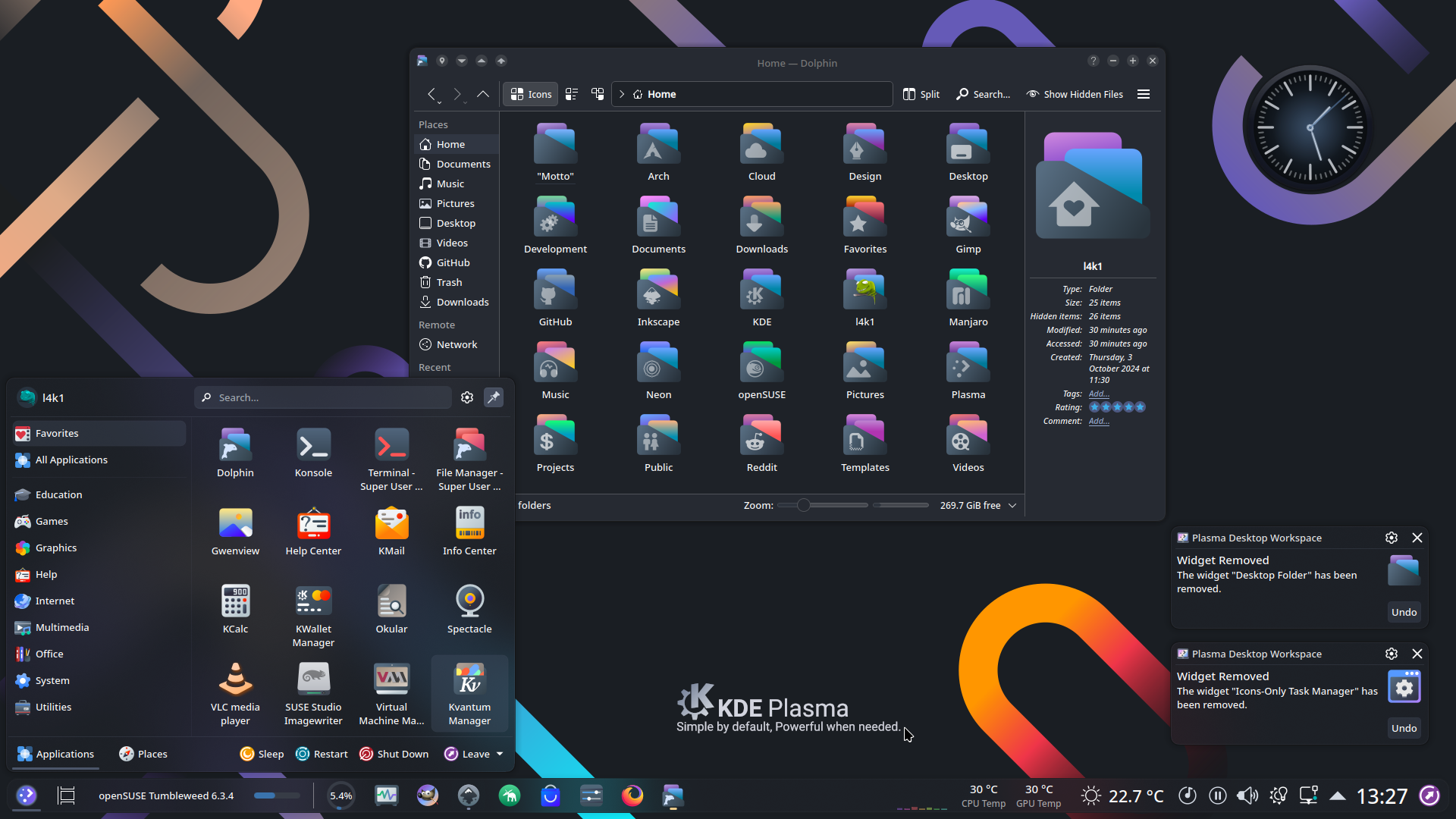Viewport: 1456px width, 819px height.
Task: Undo Icons-Only Task Manager removal
Action: point(1404,728)
